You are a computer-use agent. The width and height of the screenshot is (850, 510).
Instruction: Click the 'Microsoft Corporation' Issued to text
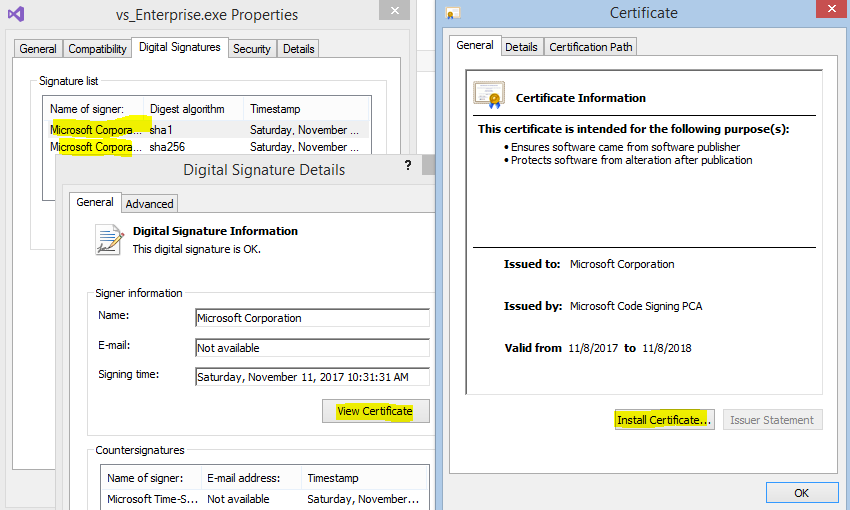coord(622,264)
